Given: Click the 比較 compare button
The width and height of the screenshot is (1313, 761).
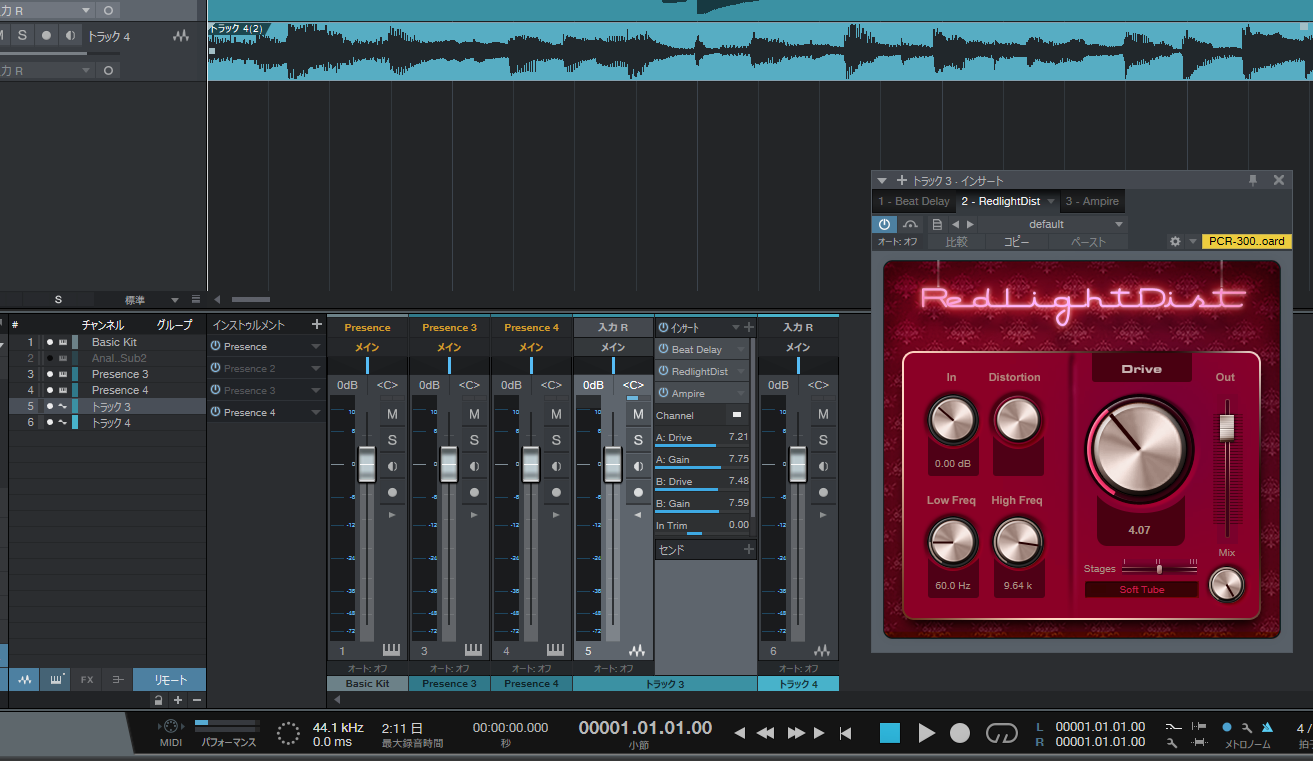Looking at the screenshot, I should click(x=956, y=242).
